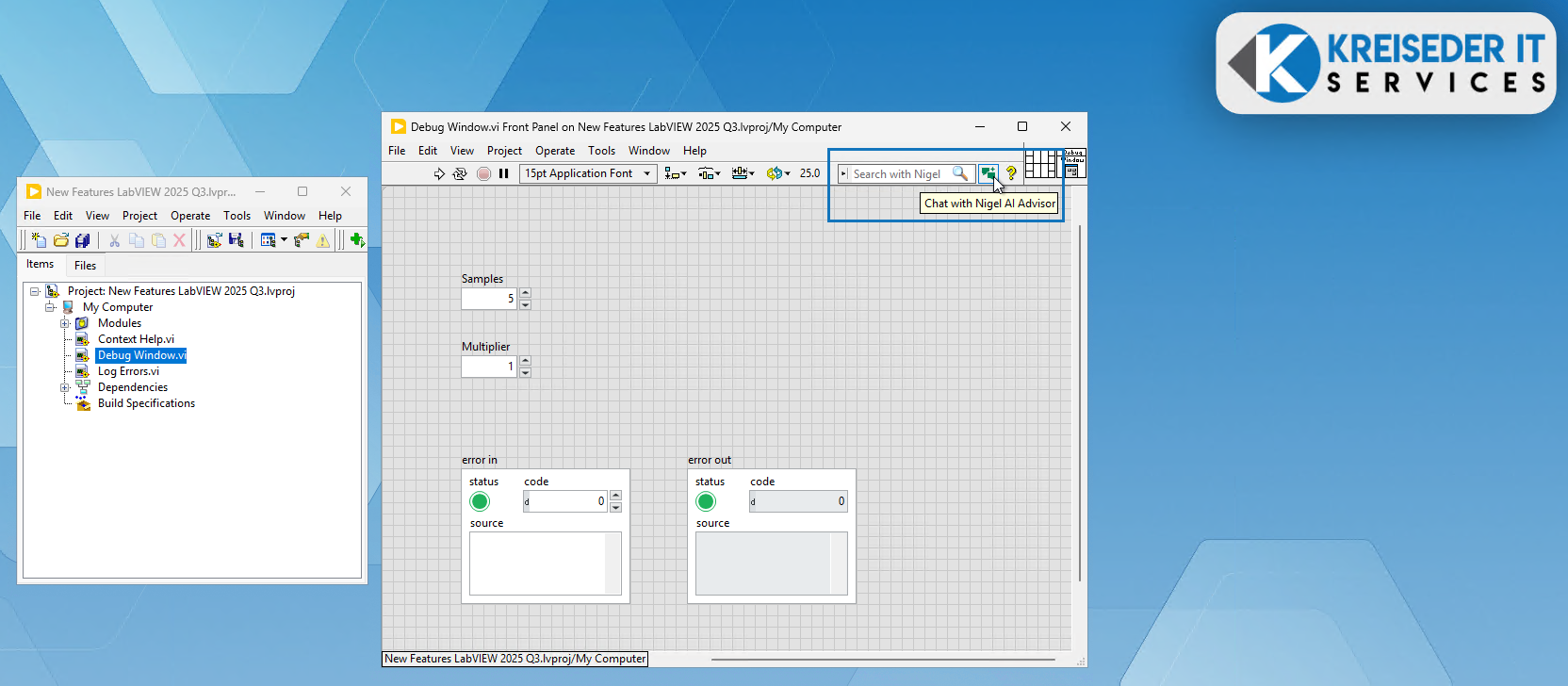The height and width of the screenshot is (686, 1568).
Task: Open File menu in Debug Window
Action: pos(397,151)
